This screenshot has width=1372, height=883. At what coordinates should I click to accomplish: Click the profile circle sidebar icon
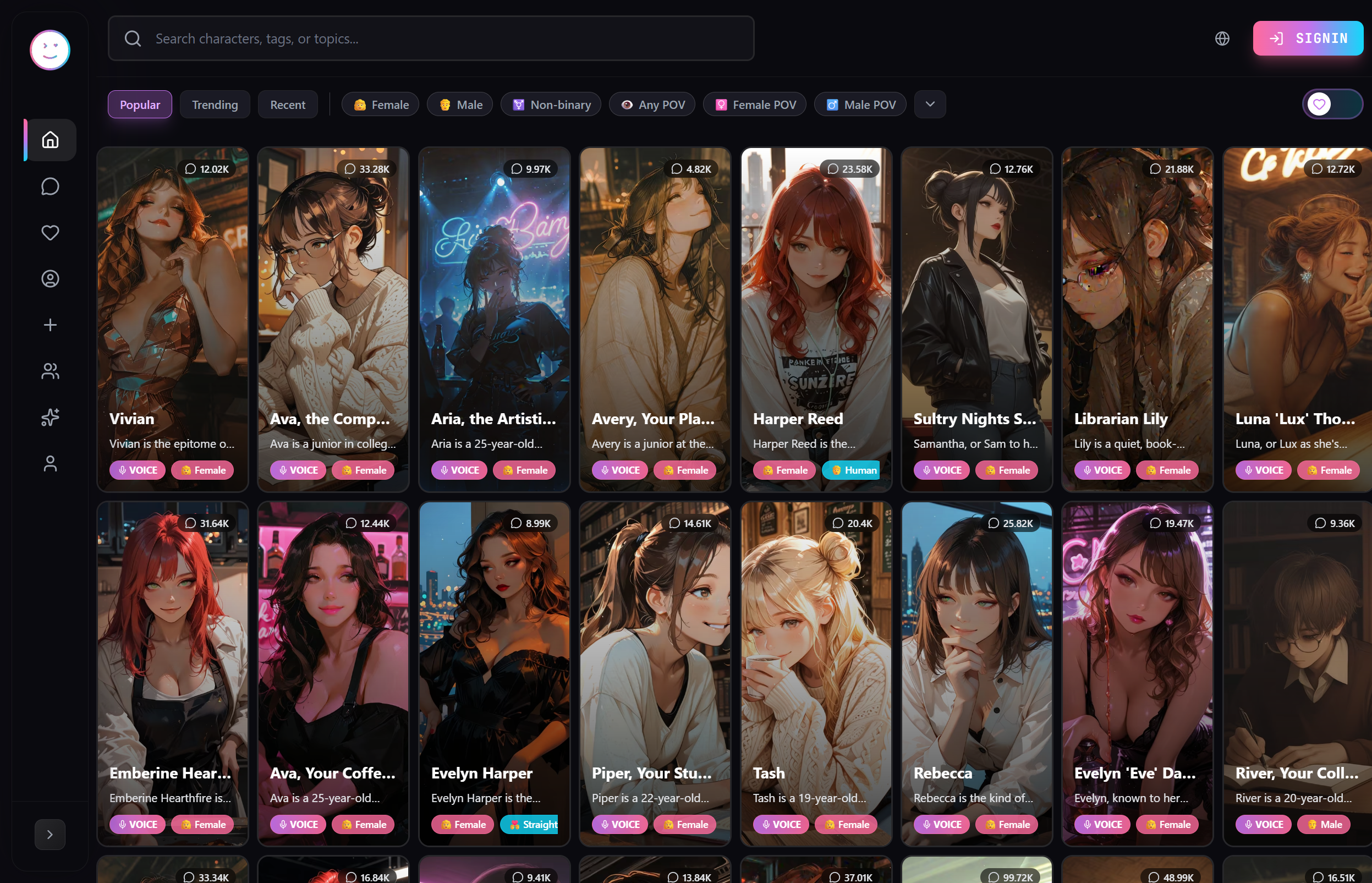50,279
